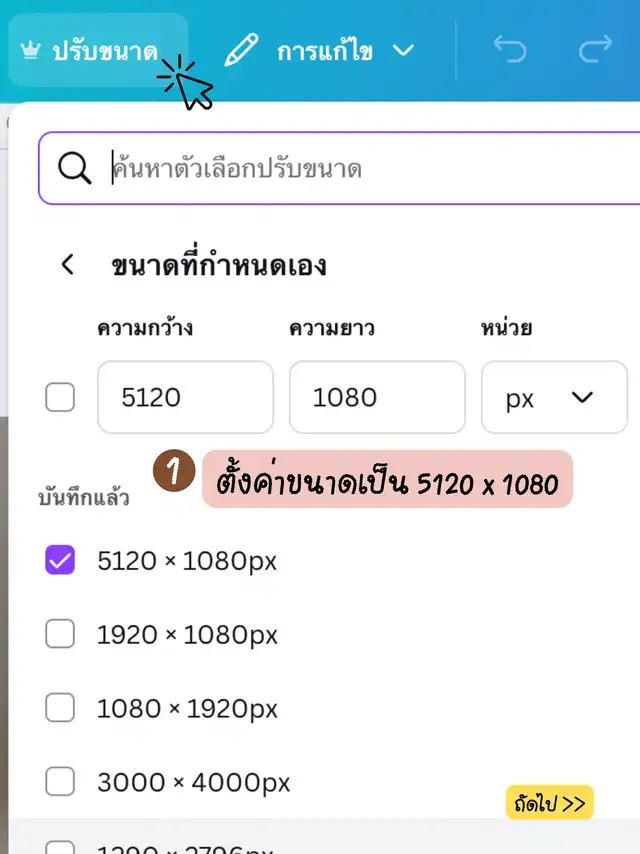Click the magnifying glass search icon

tap(74, 168)
